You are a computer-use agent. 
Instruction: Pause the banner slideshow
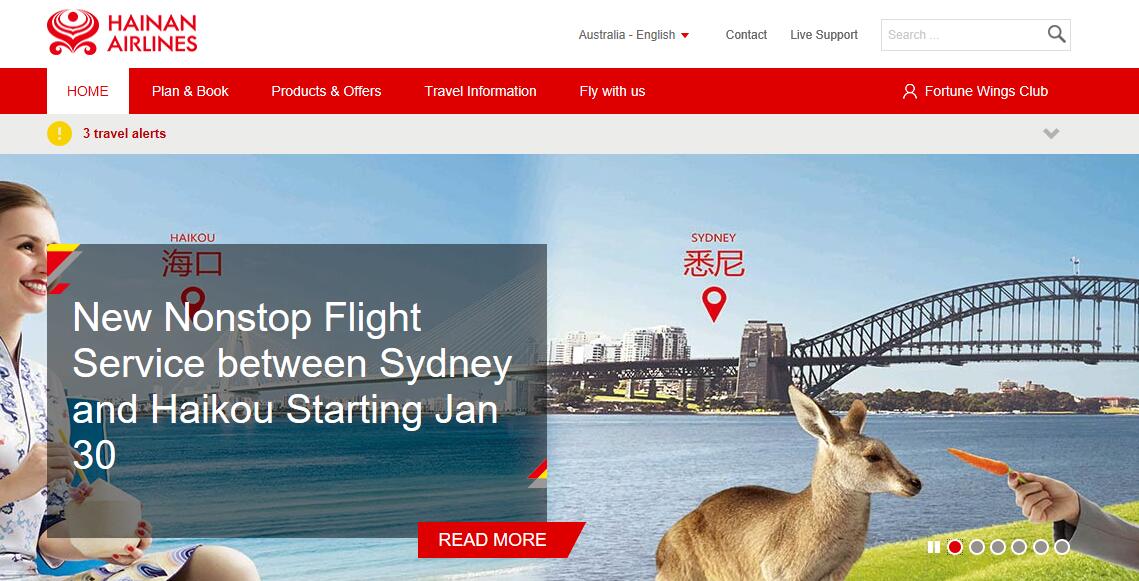point(933,547)
